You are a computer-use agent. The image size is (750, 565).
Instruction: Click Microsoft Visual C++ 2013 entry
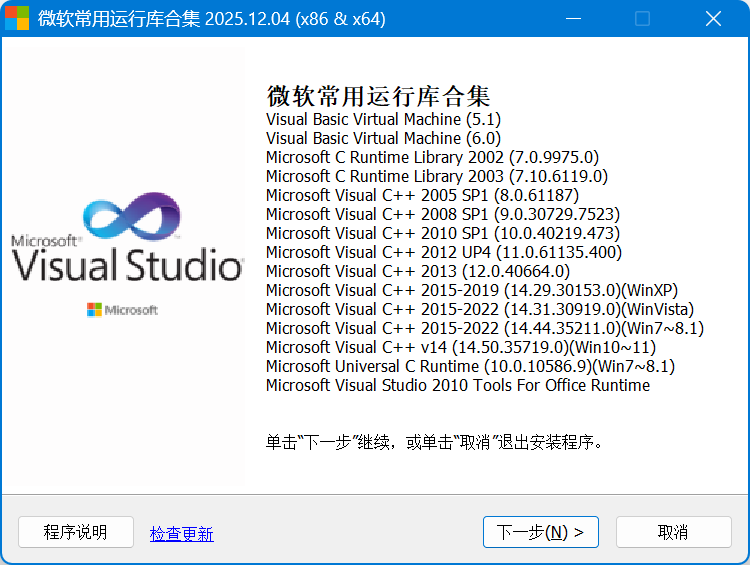[x=417, y=271]
